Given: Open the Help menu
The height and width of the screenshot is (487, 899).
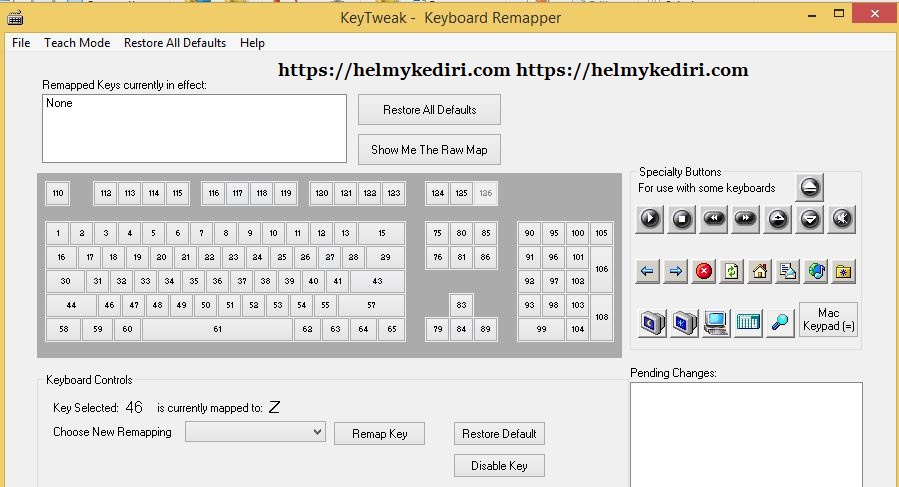Looking at the screenshot, I should [x=252, y=43].
